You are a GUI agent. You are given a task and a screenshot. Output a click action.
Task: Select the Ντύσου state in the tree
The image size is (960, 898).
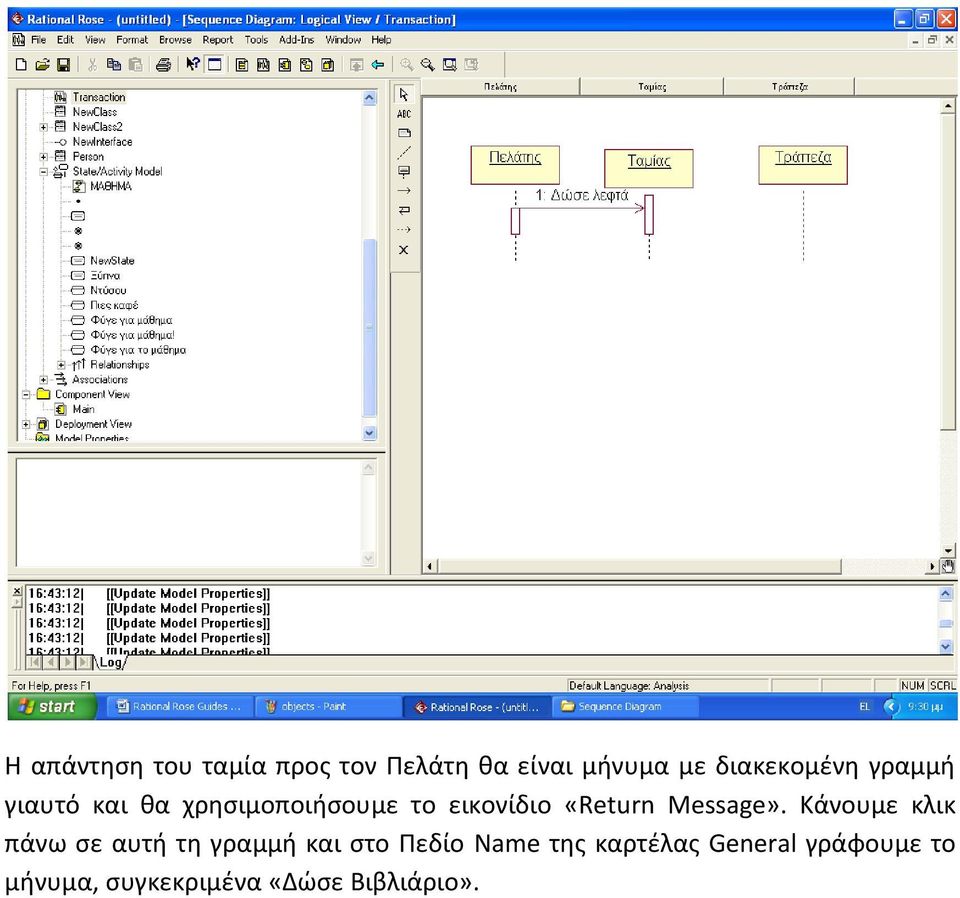coord(108,291)
